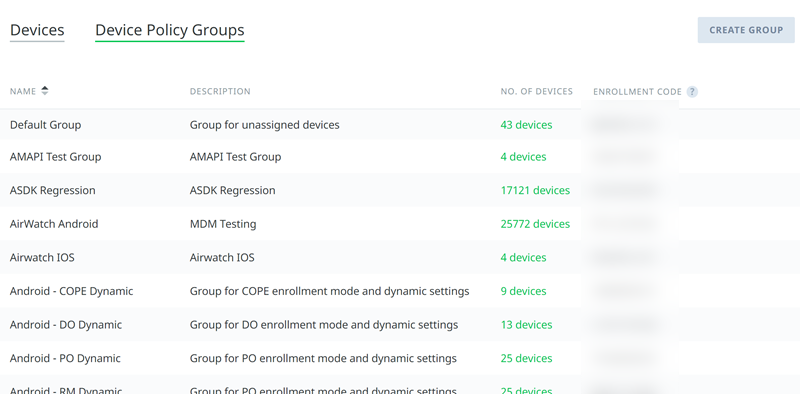Select the Android - COPE Dynamic group name

point(71,291)
